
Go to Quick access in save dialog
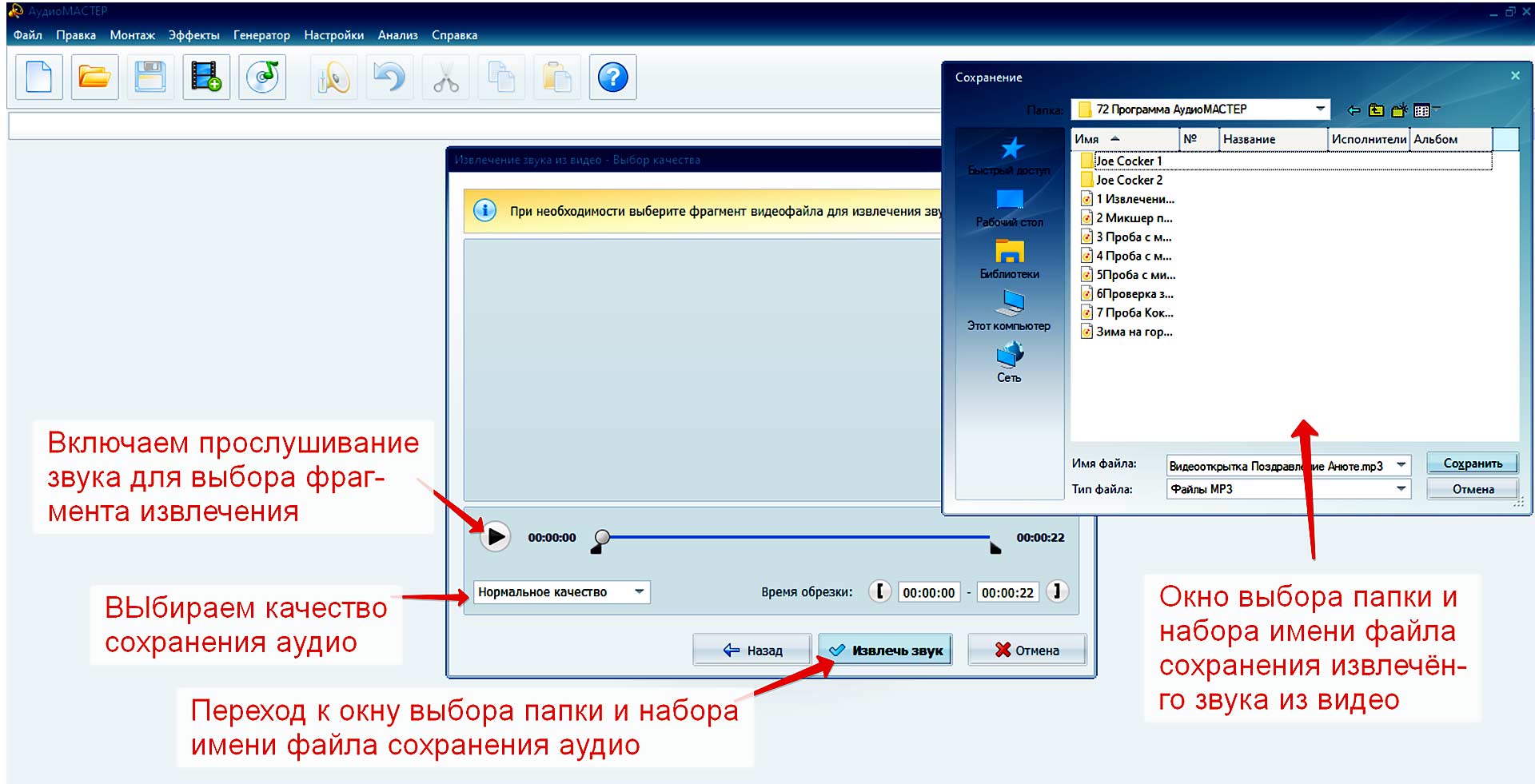pyautogui.click(x=1010, y=156)
